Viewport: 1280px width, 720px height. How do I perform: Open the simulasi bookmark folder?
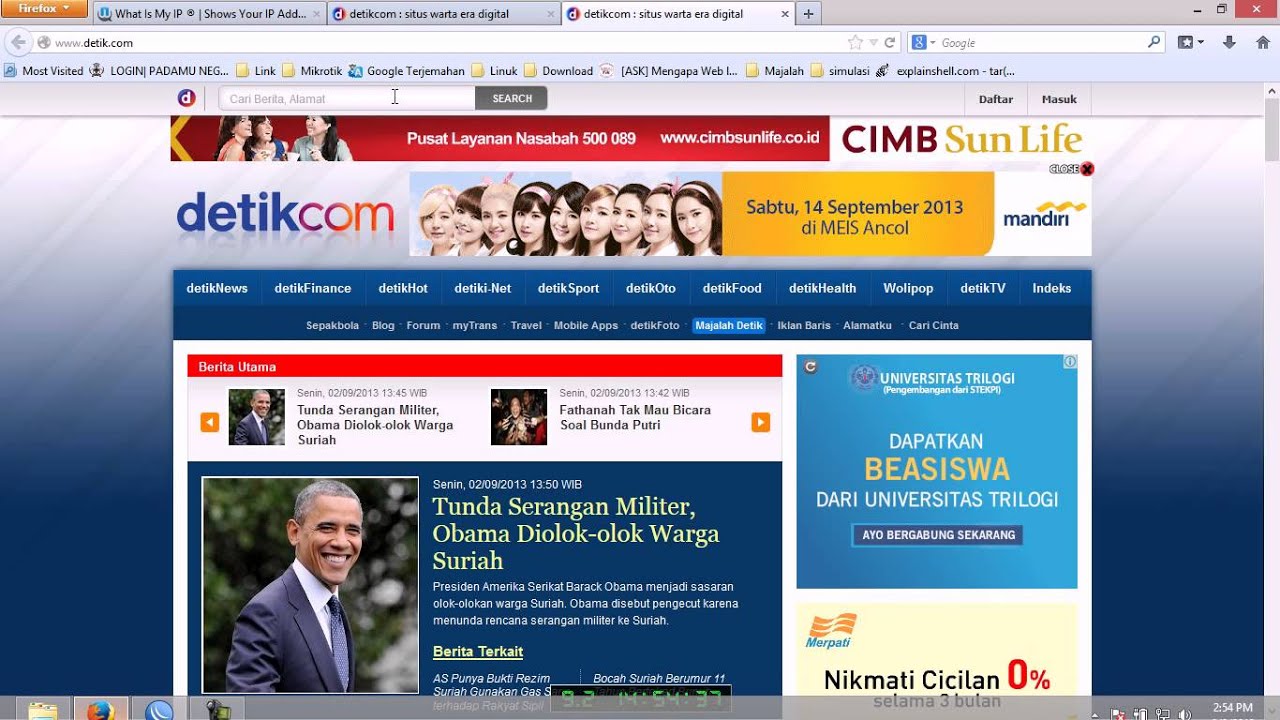pyautogui.click(x=840, y=71)
